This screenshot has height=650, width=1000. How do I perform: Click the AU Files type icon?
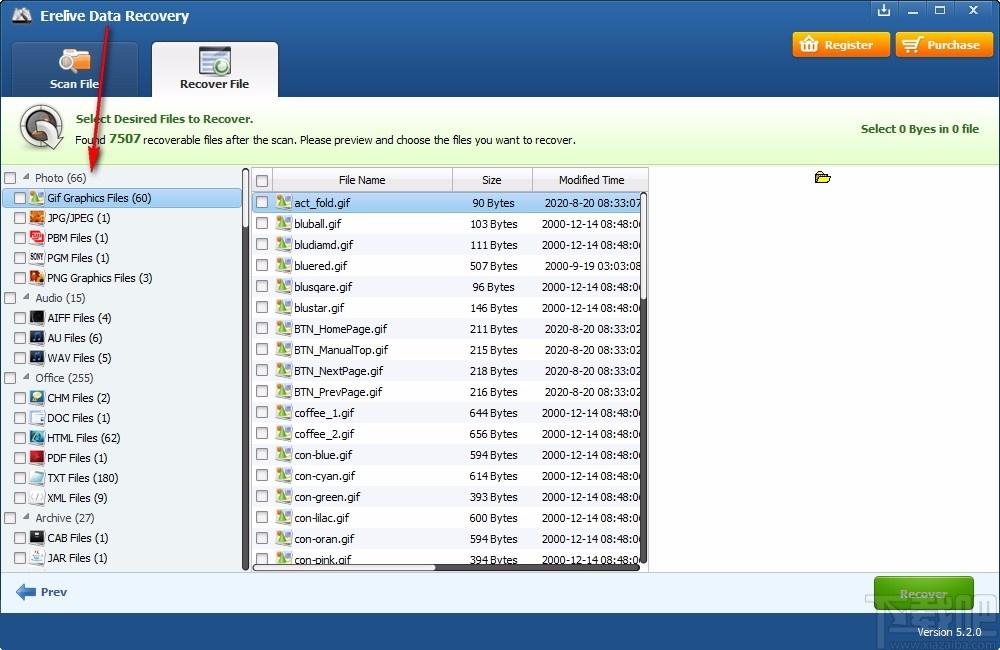pyautogui.click(x=37, y=337)
